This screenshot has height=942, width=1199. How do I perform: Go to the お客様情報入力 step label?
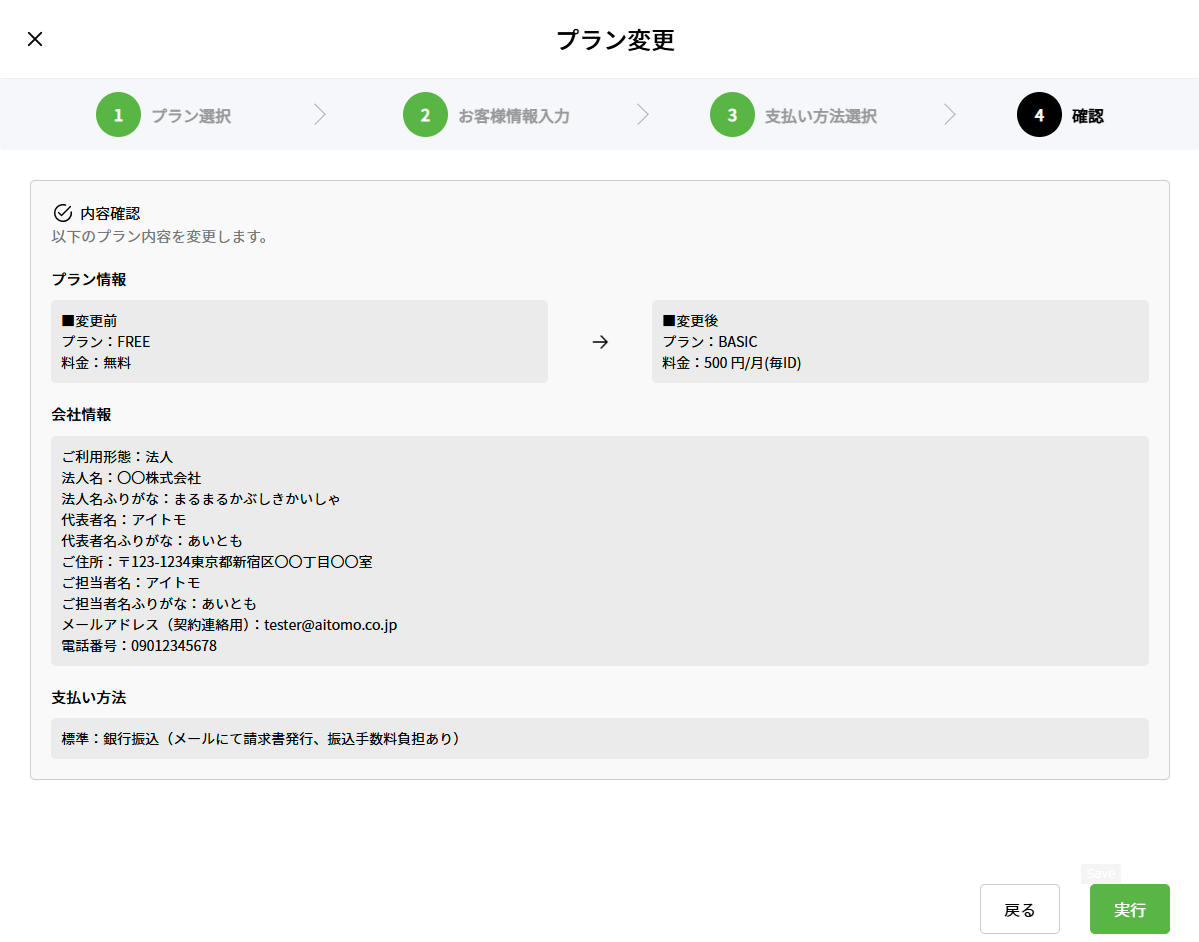(514, 116)
